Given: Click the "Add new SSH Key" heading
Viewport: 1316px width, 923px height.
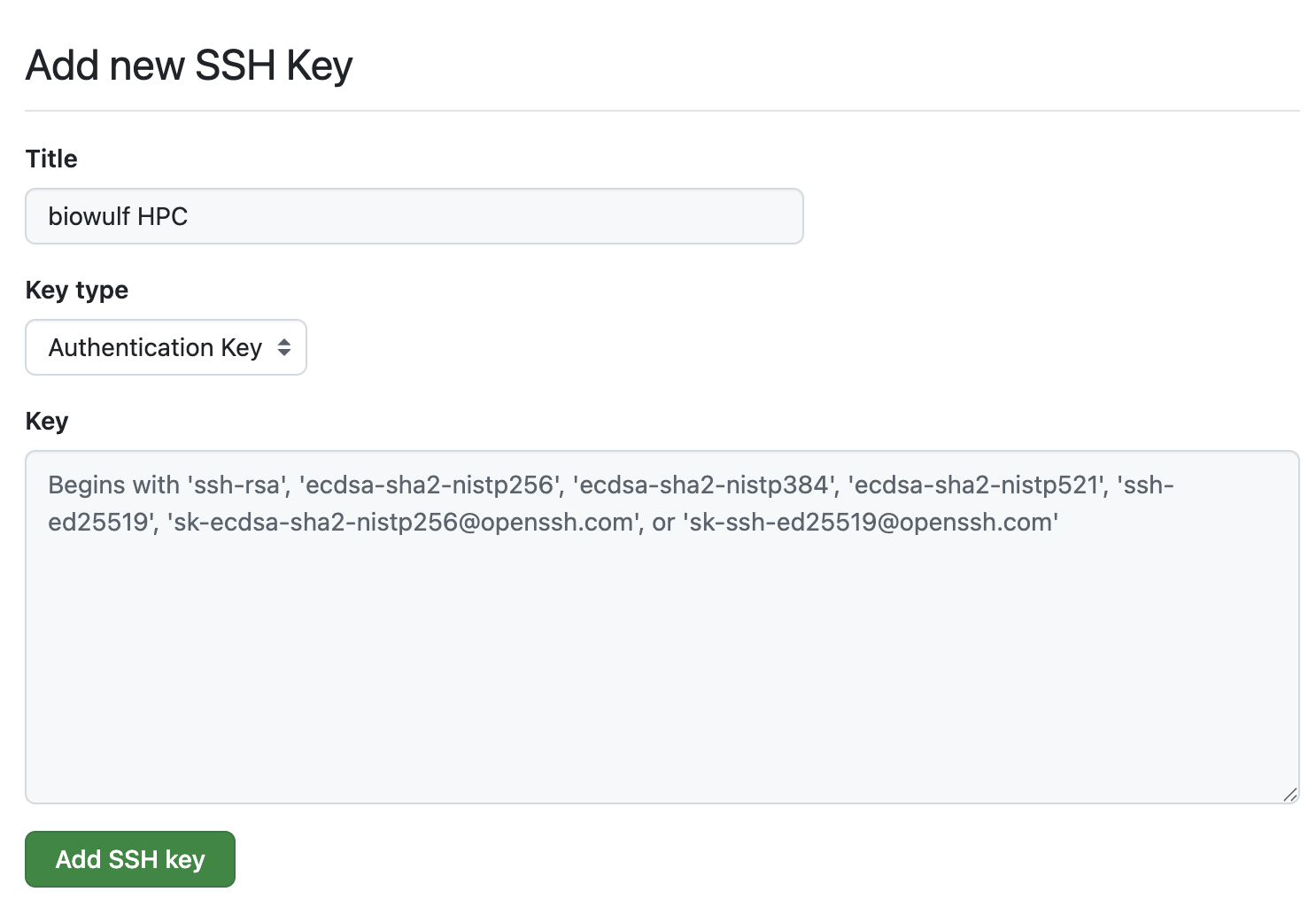Looking at the screenshot, I should pyautogui.click(x=190, y=65).
